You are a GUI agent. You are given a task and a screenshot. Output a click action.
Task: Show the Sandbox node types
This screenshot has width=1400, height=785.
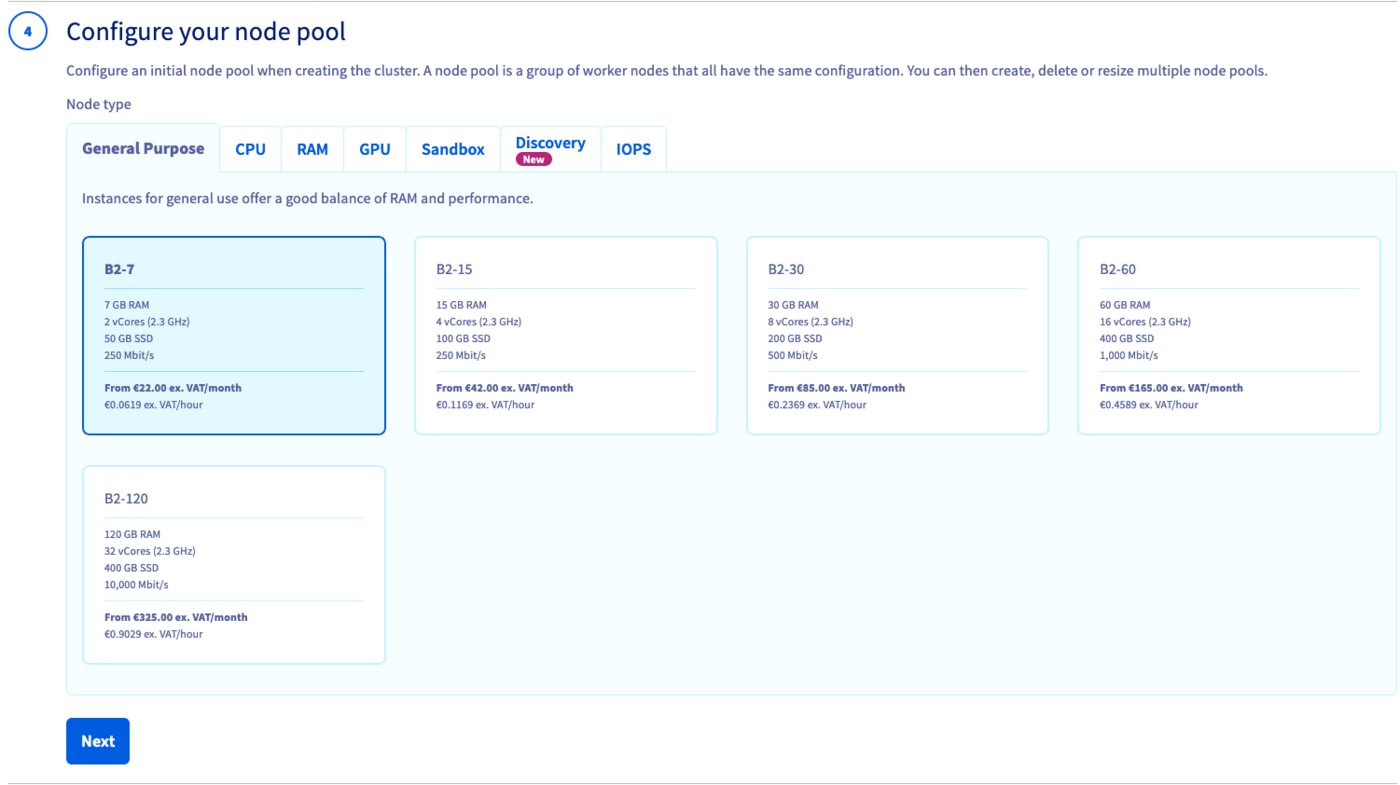point(452,150)
